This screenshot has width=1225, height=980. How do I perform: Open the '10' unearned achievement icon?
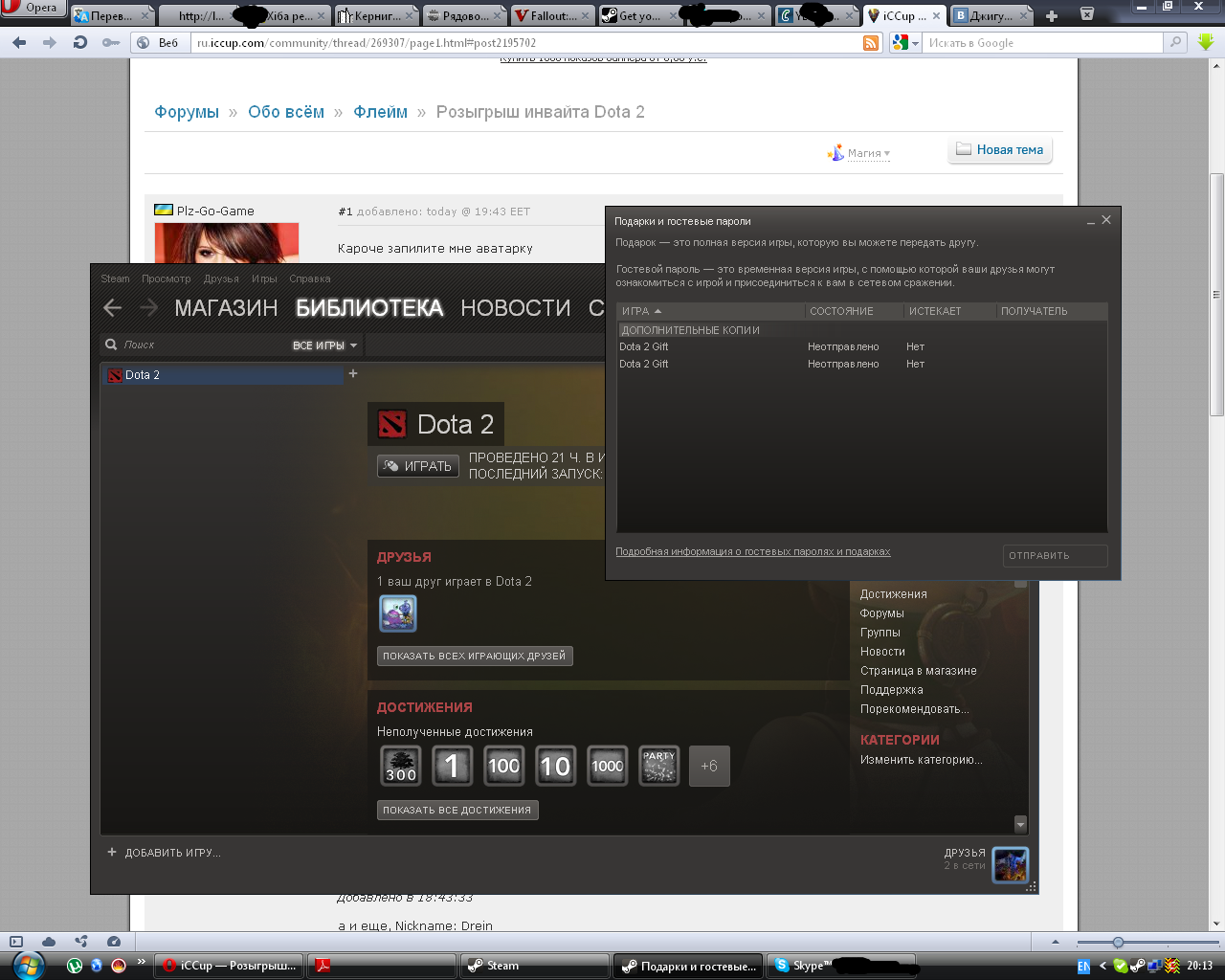point(556,766)
